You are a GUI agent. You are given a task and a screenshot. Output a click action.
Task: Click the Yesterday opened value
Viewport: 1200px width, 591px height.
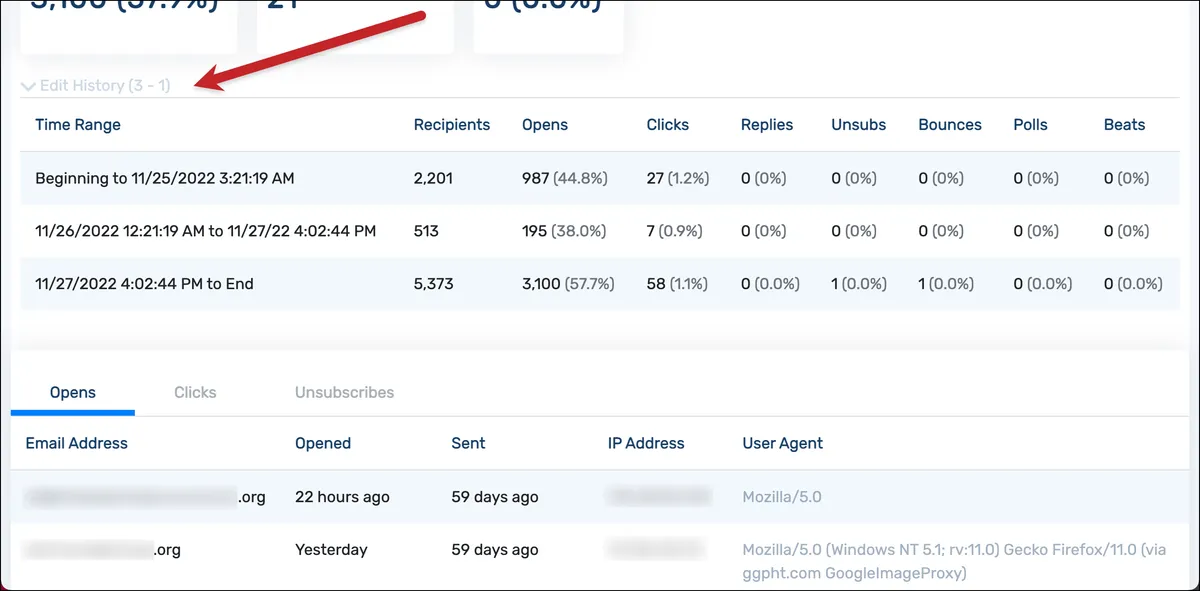[x=331, y=550]
